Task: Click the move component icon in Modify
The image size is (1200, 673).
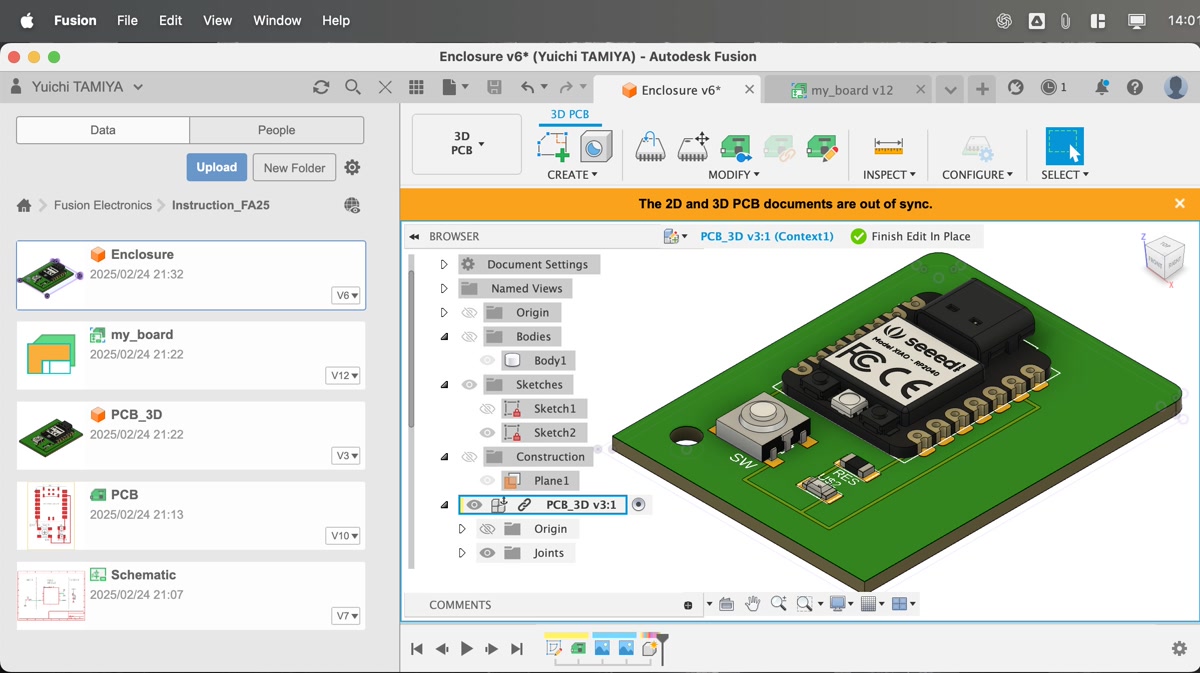Action: click(x=693, y=147)
